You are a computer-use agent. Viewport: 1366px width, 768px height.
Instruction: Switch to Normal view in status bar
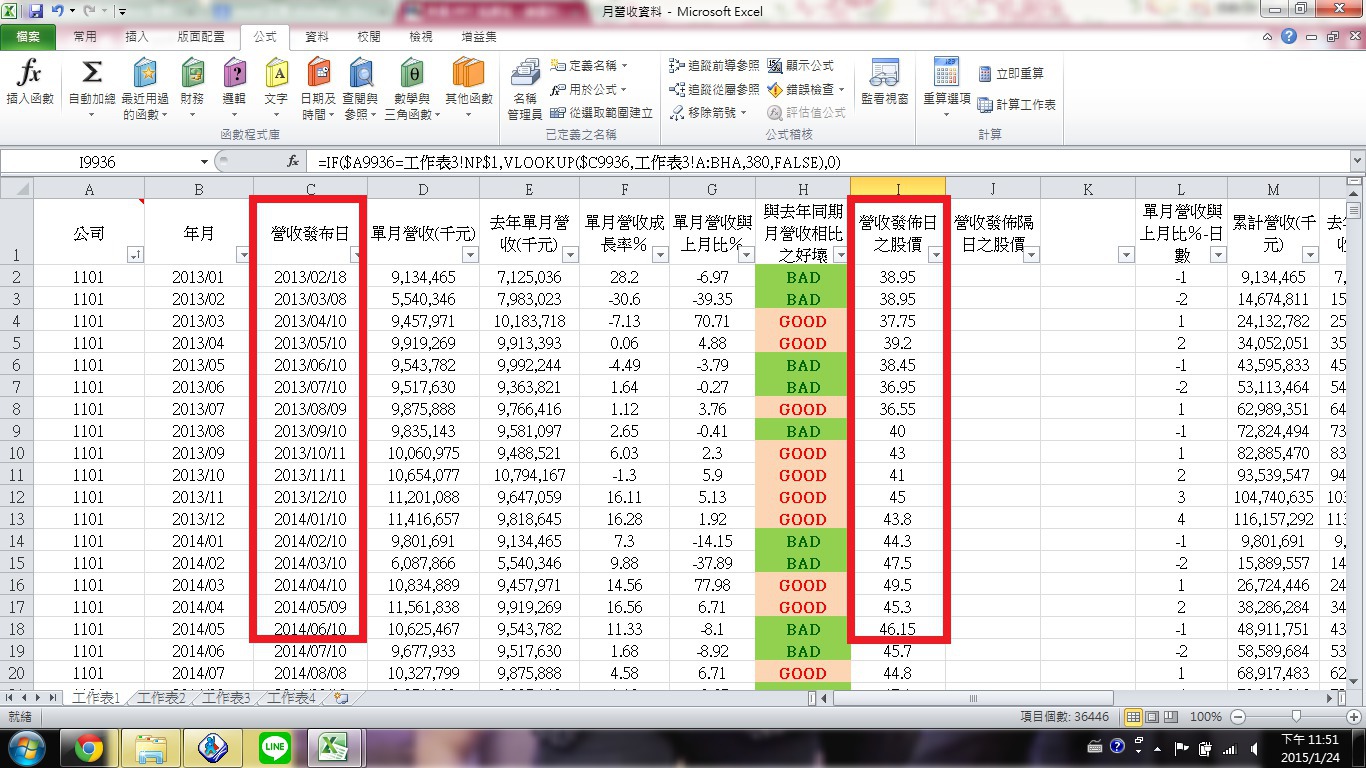(1134, 717)
